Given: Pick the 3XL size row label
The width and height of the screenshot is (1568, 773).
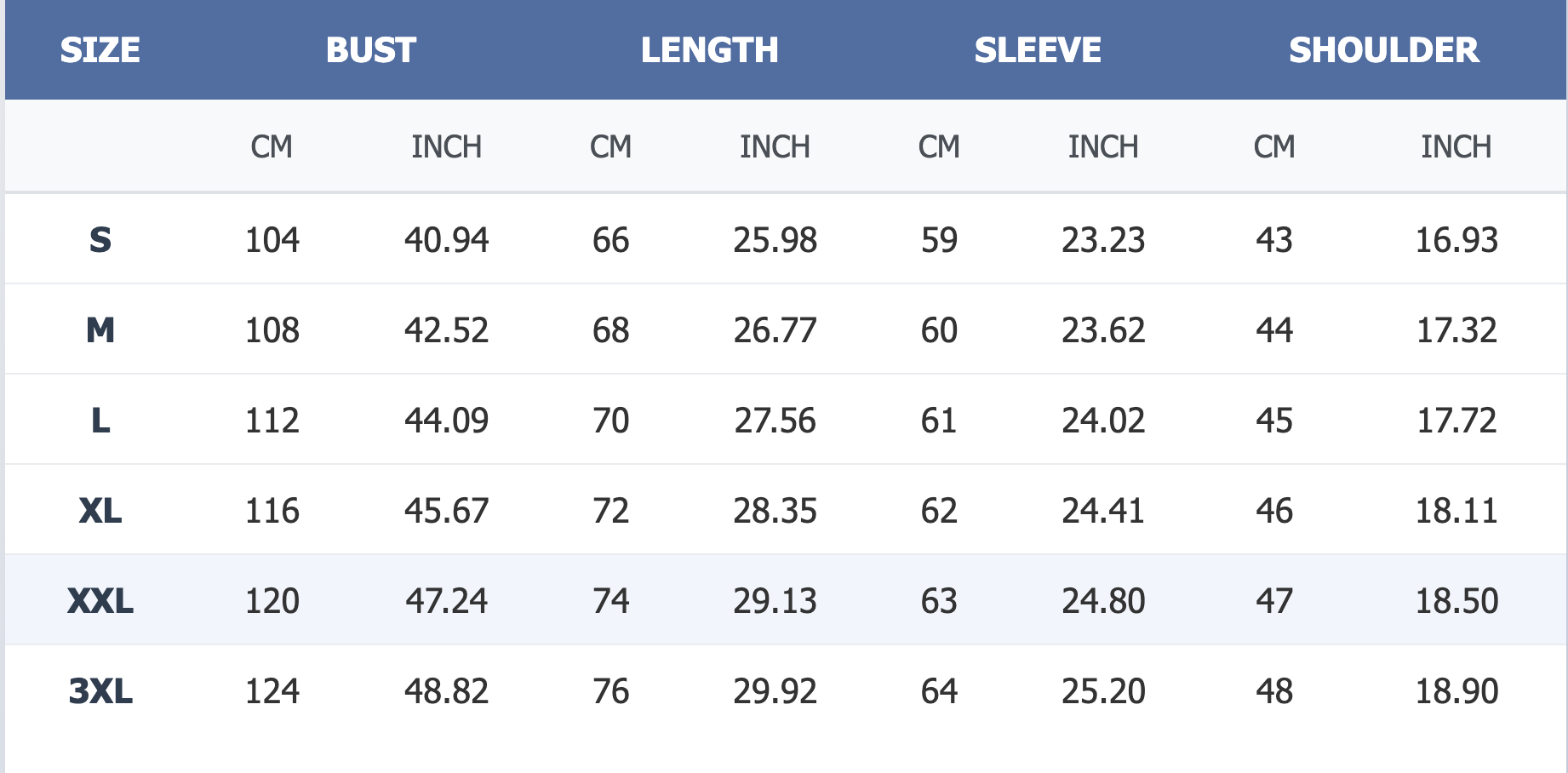Looking at the screenshot, I should pos(100,691).
